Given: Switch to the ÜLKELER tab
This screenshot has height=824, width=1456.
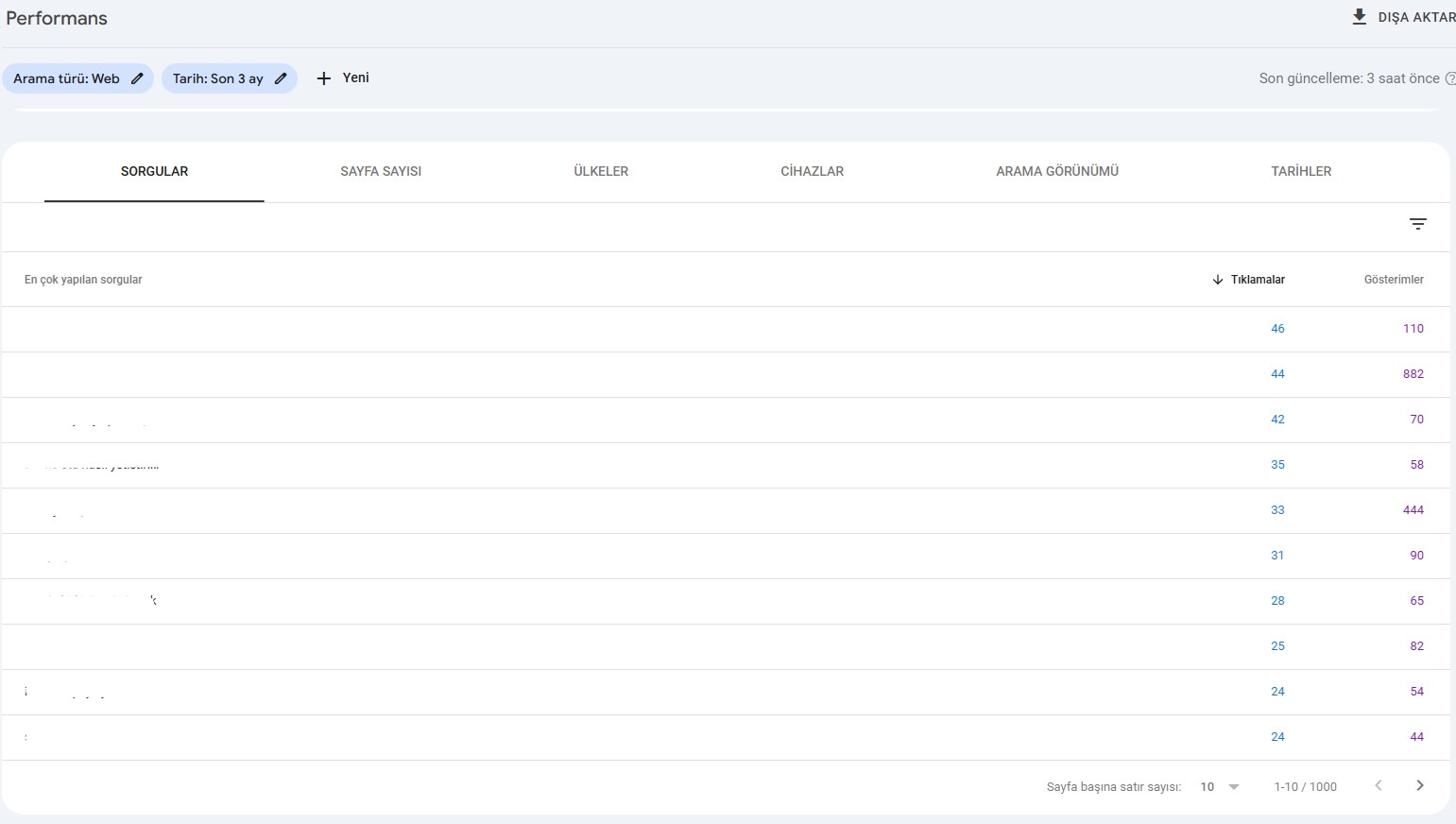Looking at the screenshot, I should [601, 171].
